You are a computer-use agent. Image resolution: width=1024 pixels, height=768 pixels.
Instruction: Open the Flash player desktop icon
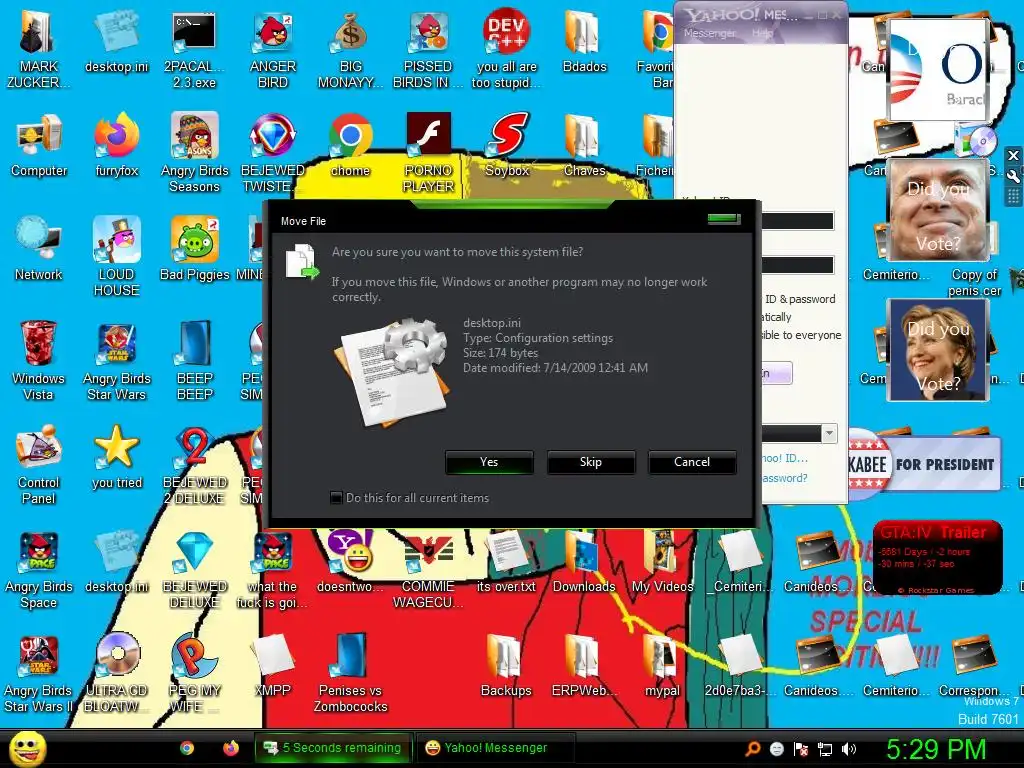coord(428,153)
